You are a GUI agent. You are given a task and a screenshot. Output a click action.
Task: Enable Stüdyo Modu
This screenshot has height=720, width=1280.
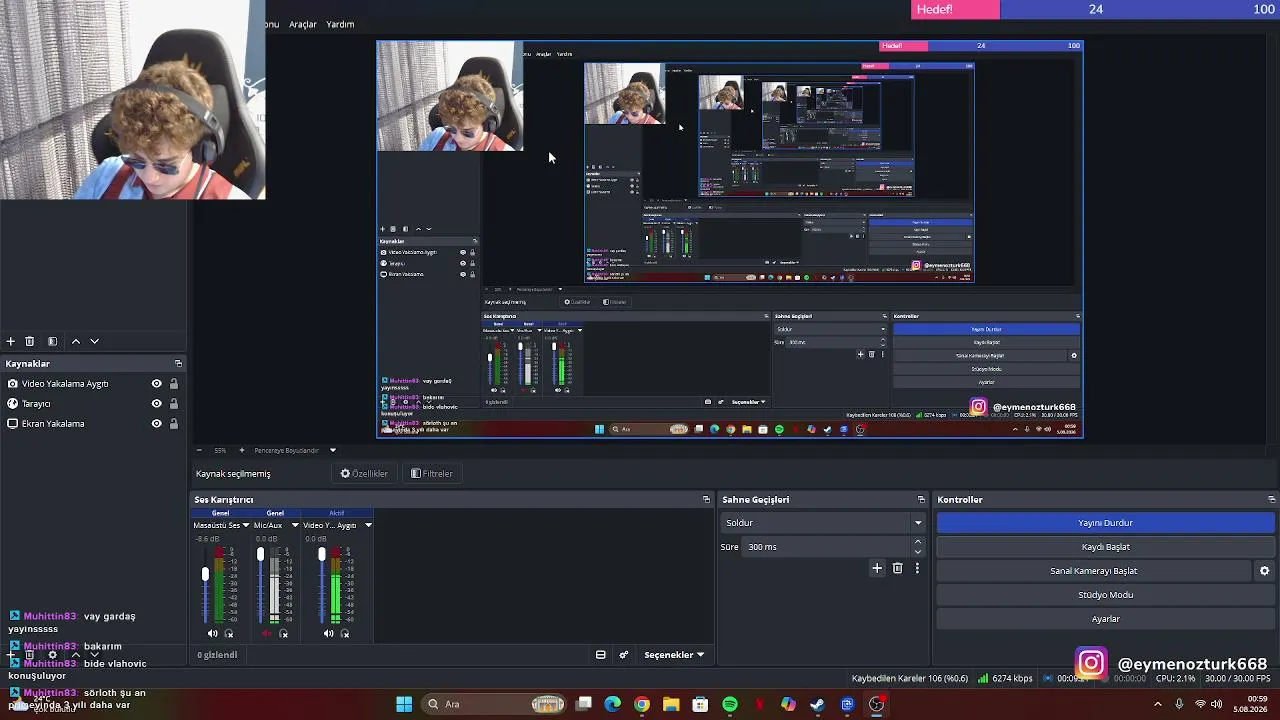click(1105, 595)
